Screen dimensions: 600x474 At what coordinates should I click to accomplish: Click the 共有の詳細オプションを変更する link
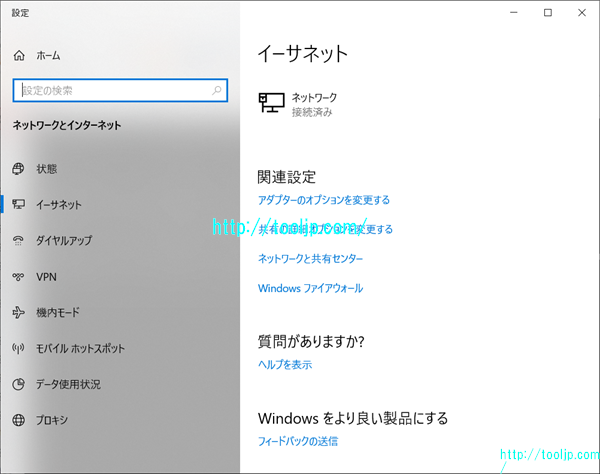326,230
